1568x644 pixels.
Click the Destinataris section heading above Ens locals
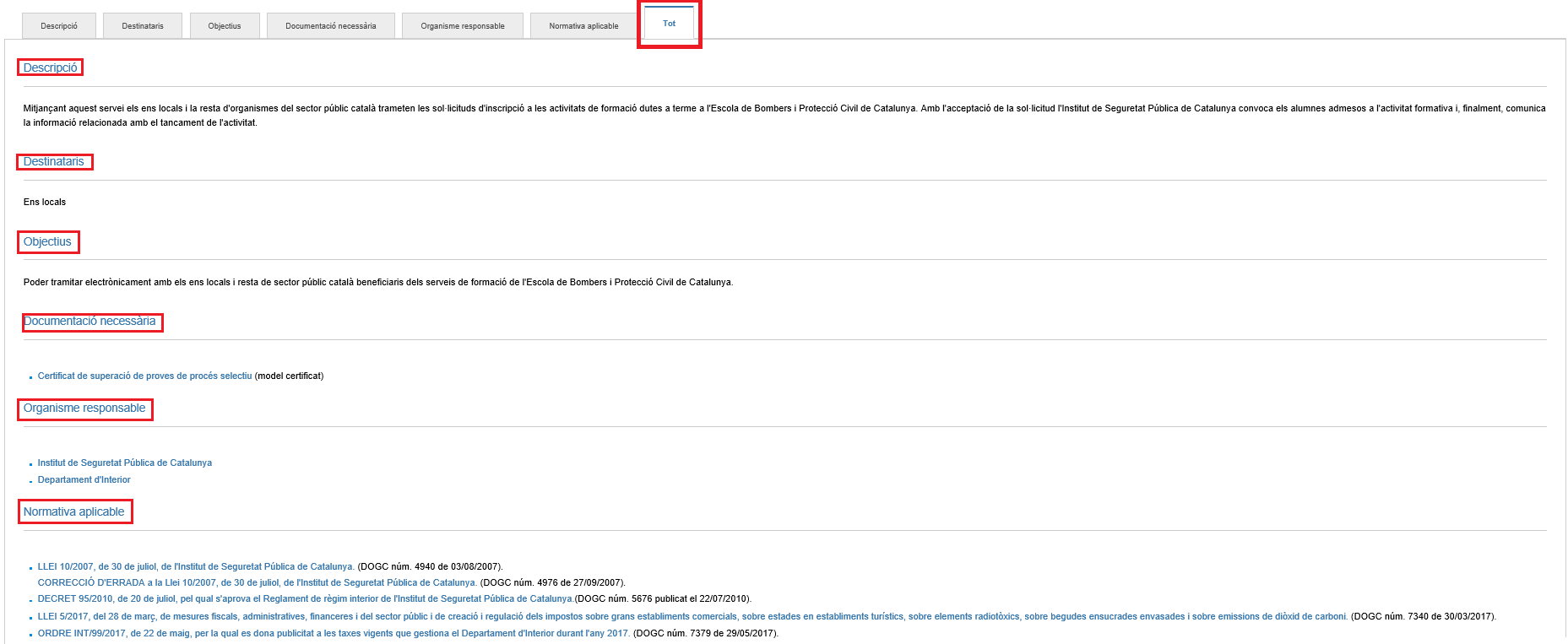coord(54,162)
